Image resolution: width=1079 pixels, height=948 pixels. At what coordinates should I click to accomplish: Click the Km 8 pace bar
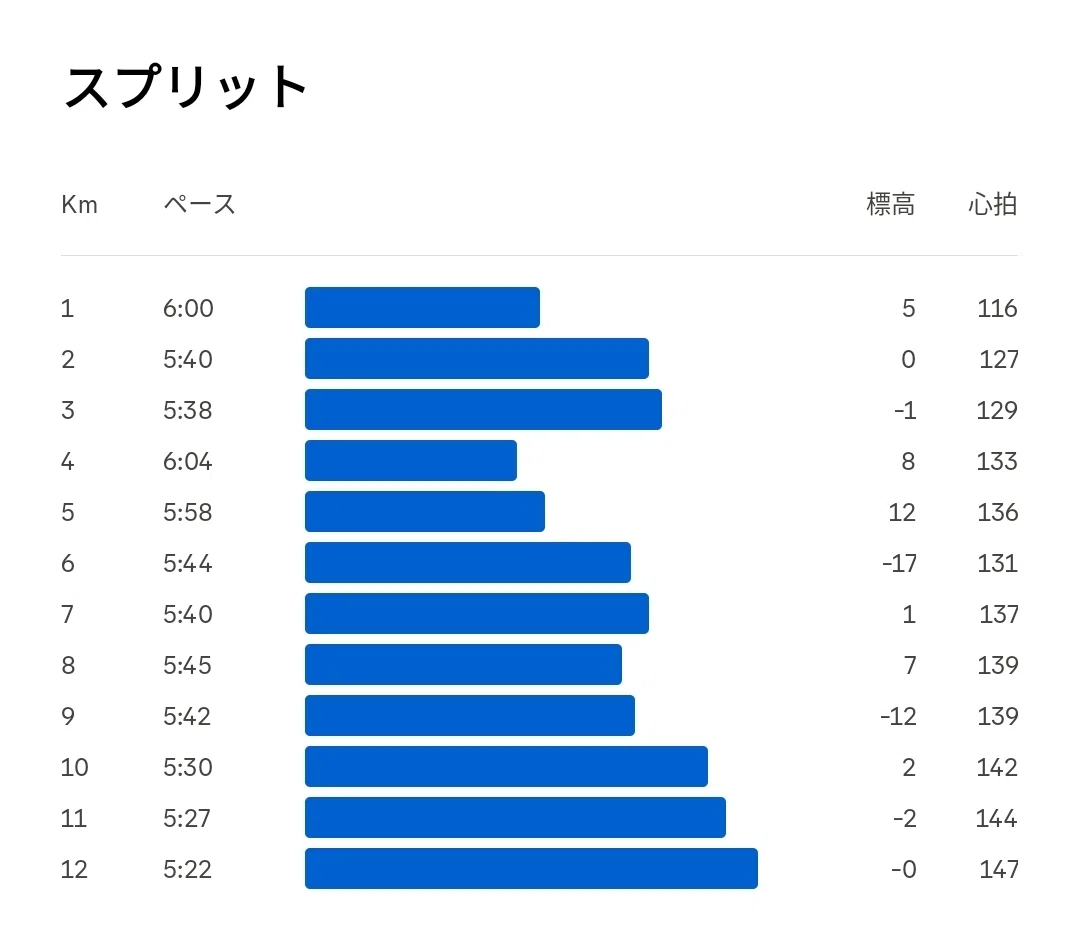463,665
